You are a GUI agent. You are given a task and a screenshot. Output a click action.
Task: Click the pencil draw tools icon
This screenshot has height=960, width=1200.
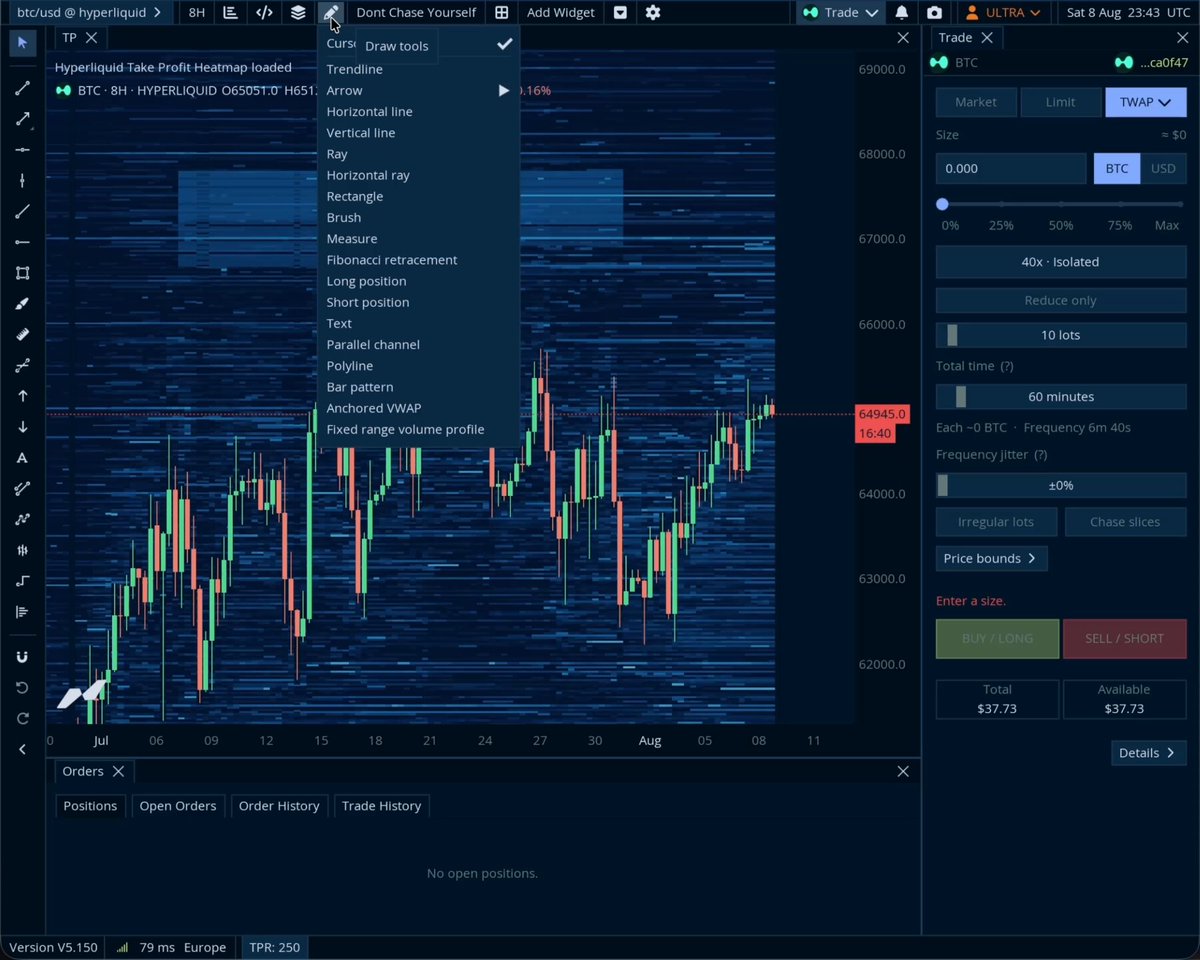point(331,12)
